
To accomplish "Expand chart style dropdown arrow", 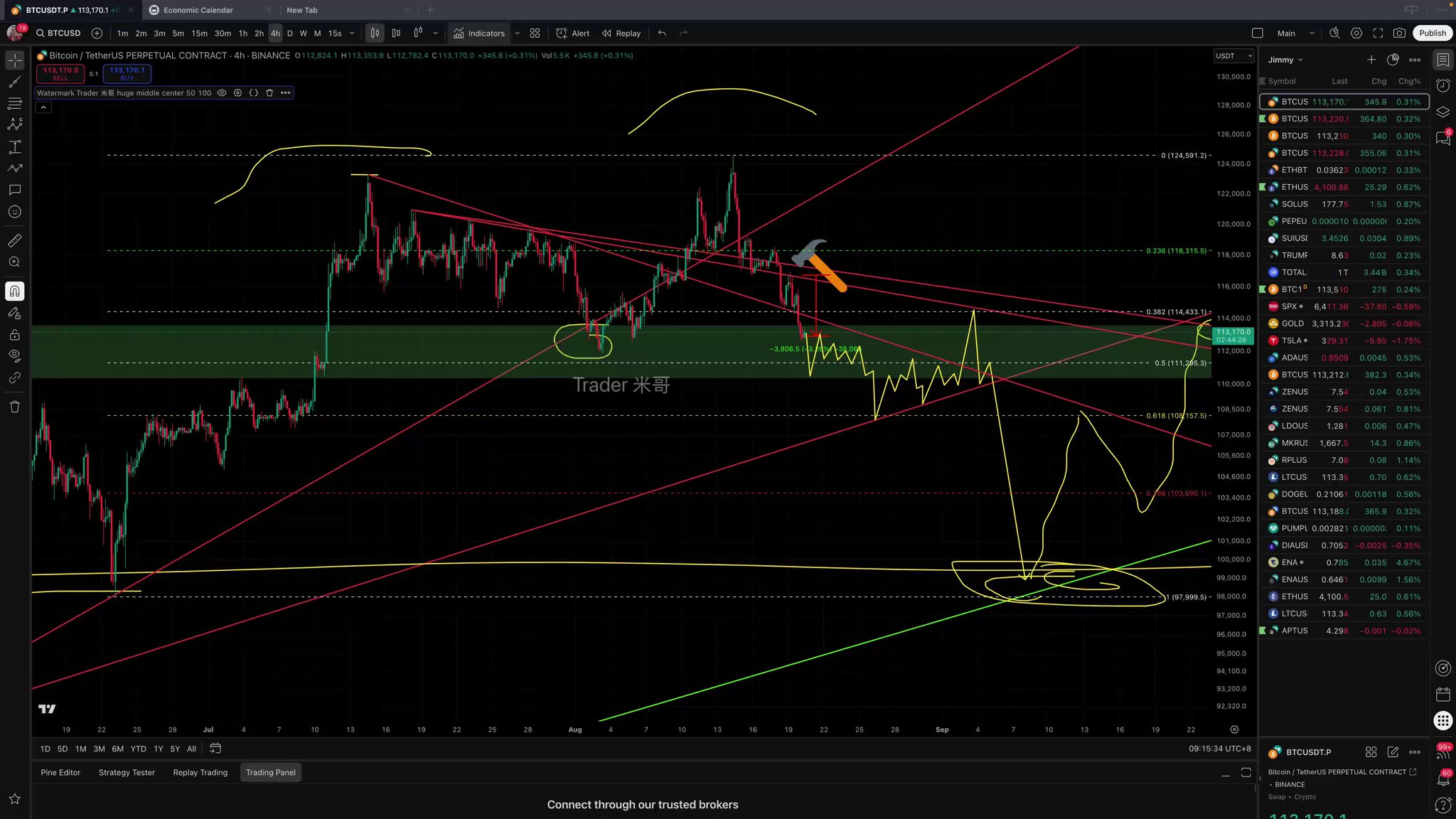I will coord(436,33).
